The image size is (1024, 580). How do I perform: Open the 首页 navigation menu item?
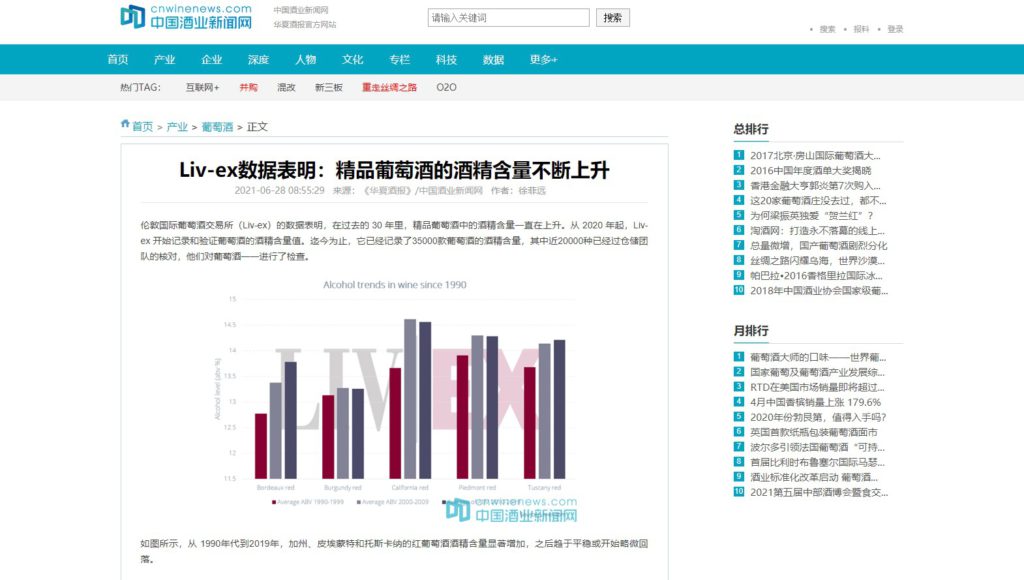tap(118, 59)
